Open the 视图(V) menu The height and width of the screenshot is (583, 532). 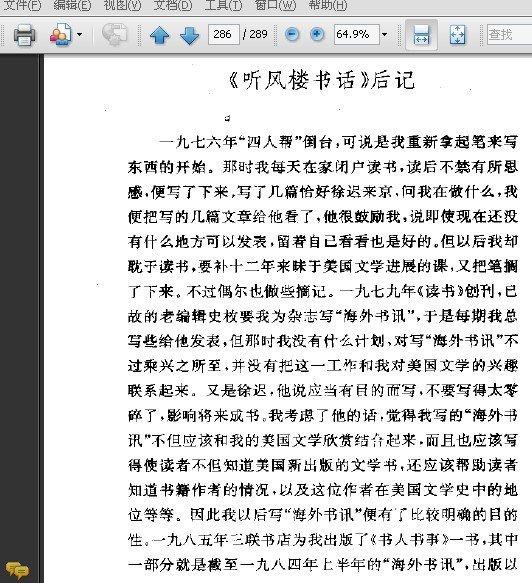(x=122, y=5)
